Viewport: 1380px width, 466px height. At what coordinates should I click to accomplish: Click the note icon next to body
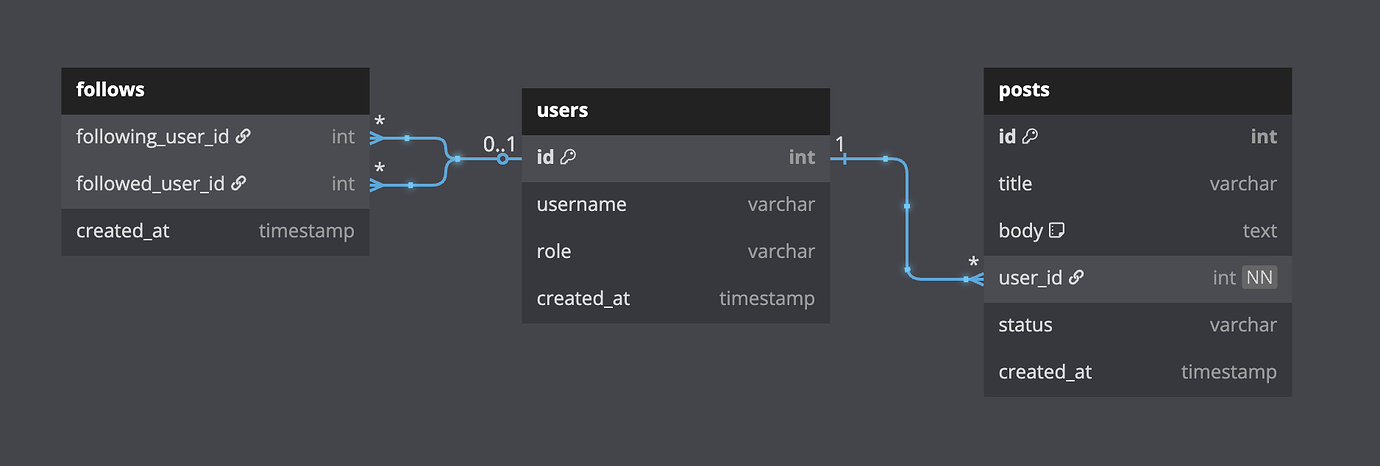pos(1056,231)
